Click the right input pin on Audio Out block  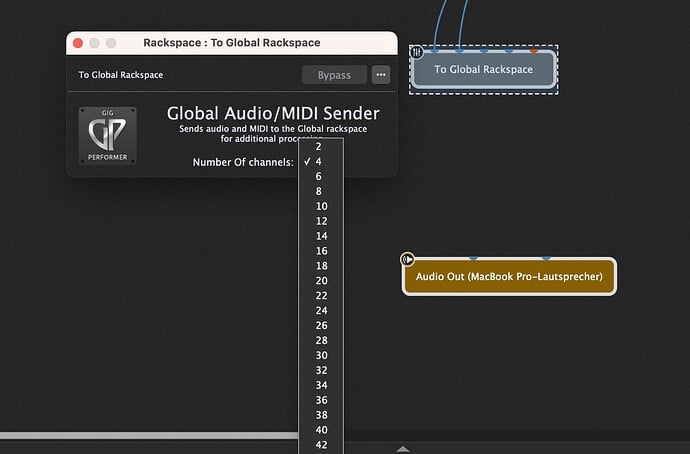point(546,258)
